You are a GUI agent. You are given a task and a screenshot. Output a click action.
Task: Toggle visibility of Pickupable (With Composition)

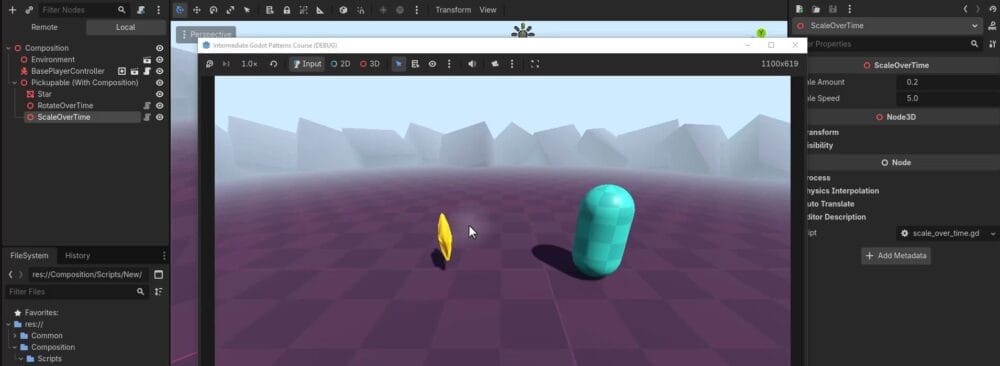159,83
